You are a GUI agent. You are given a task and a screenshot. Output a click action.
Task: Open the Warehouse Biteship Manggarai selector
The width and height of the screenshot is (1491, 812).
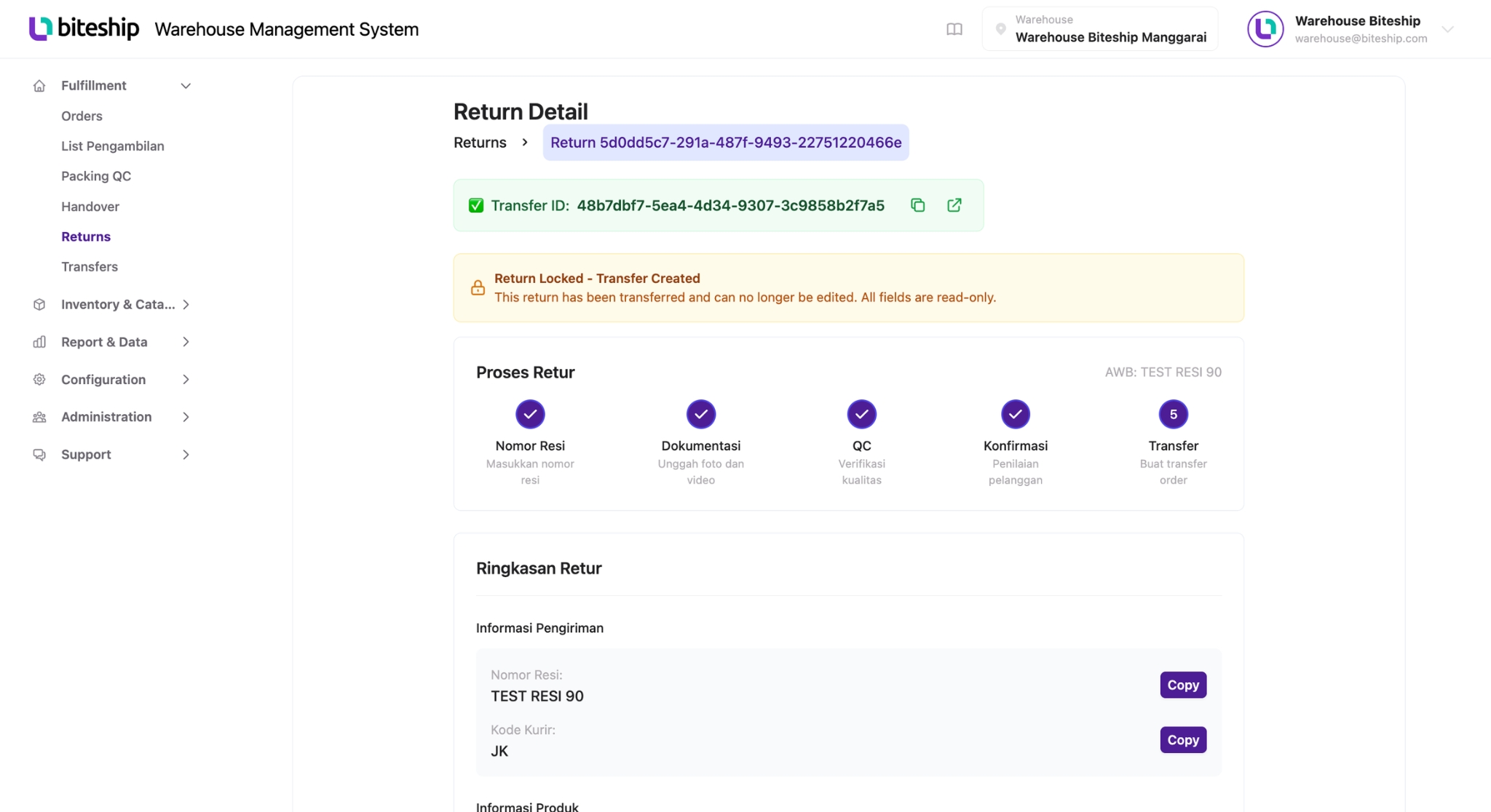[1099, 29]
